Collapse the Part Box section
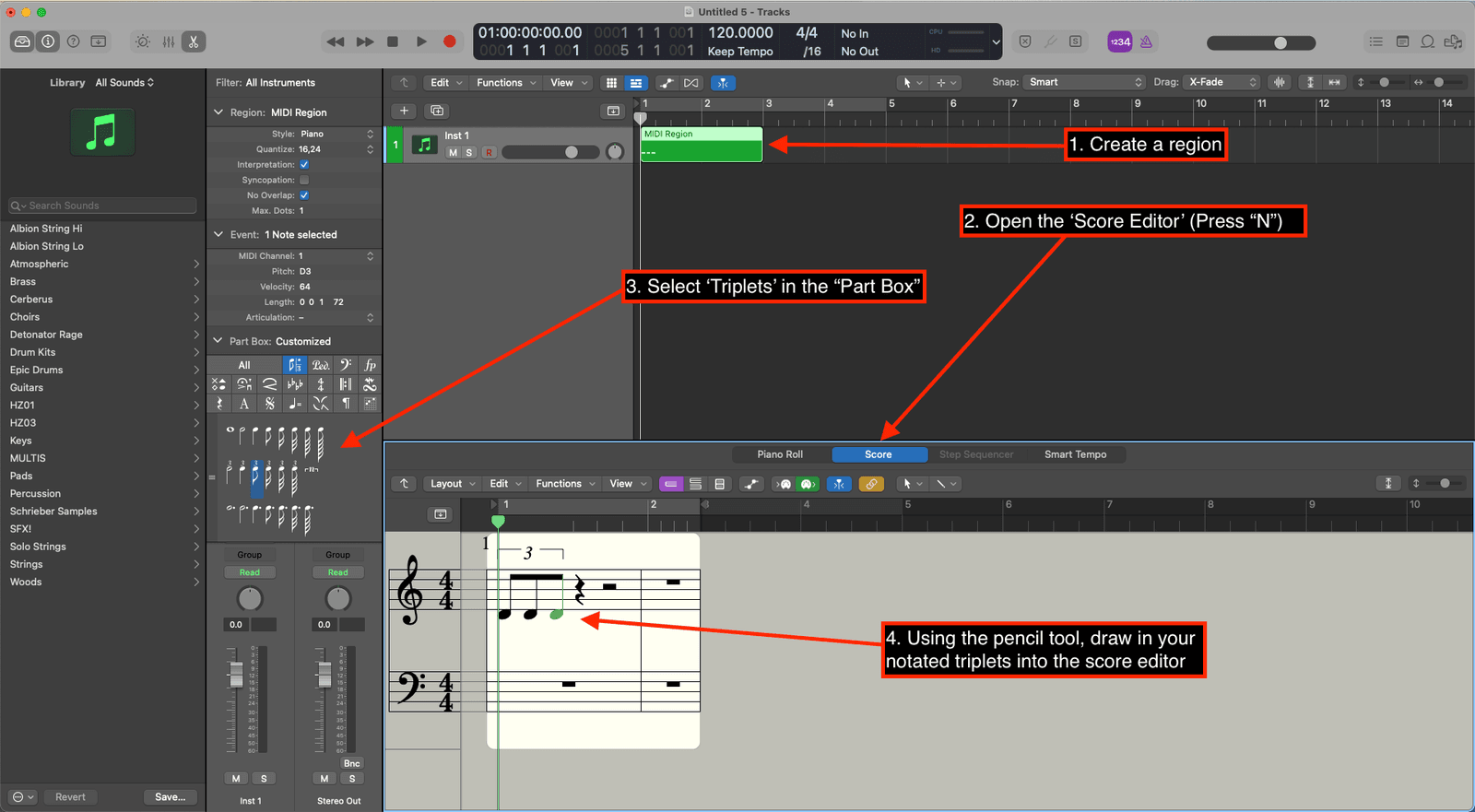 coord(218,341)
